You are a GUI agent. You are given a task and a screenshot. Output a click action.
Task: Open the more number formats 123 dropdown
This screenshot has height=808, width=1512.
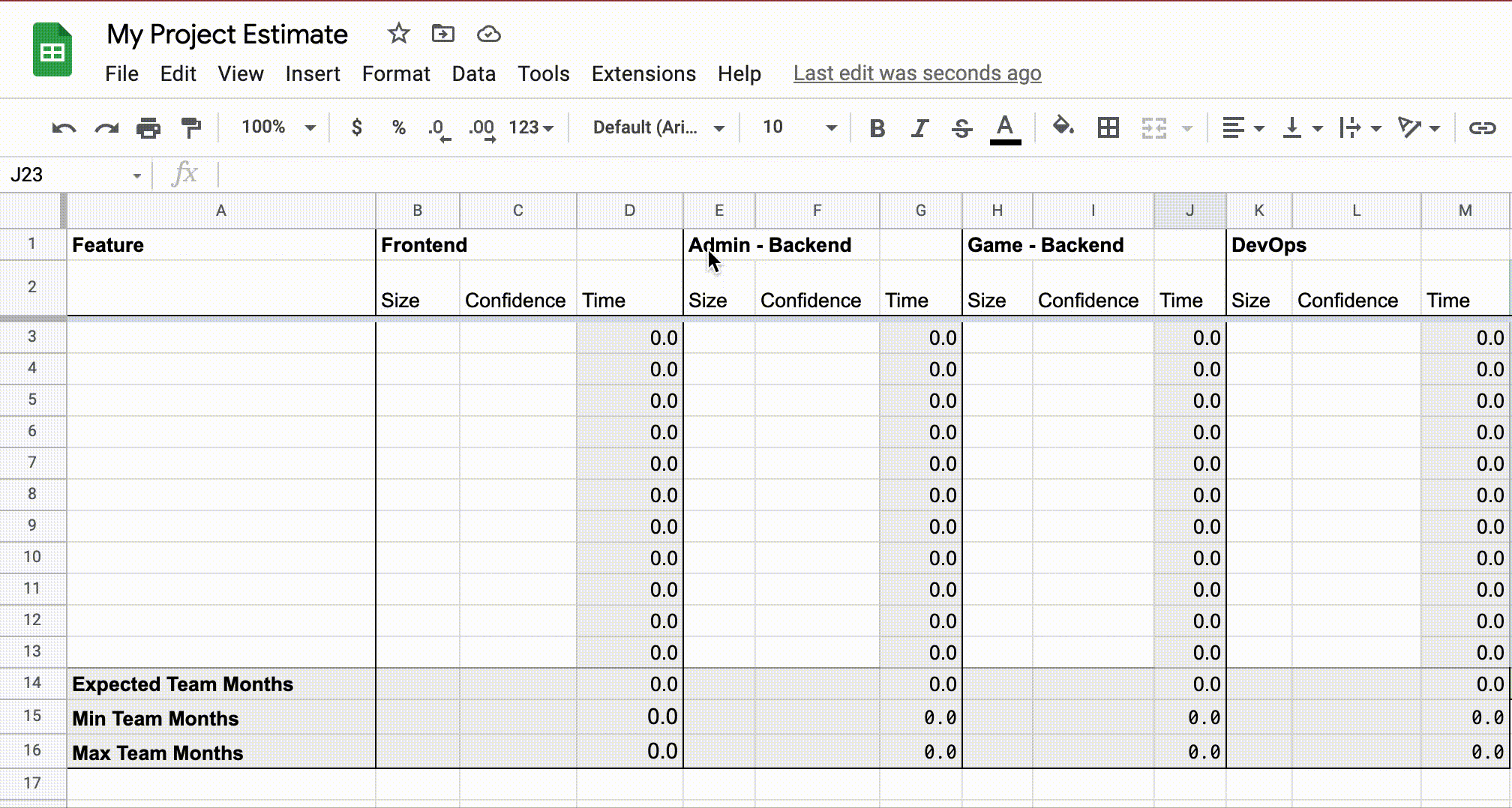pyautogui.click(x=531, y=127)
